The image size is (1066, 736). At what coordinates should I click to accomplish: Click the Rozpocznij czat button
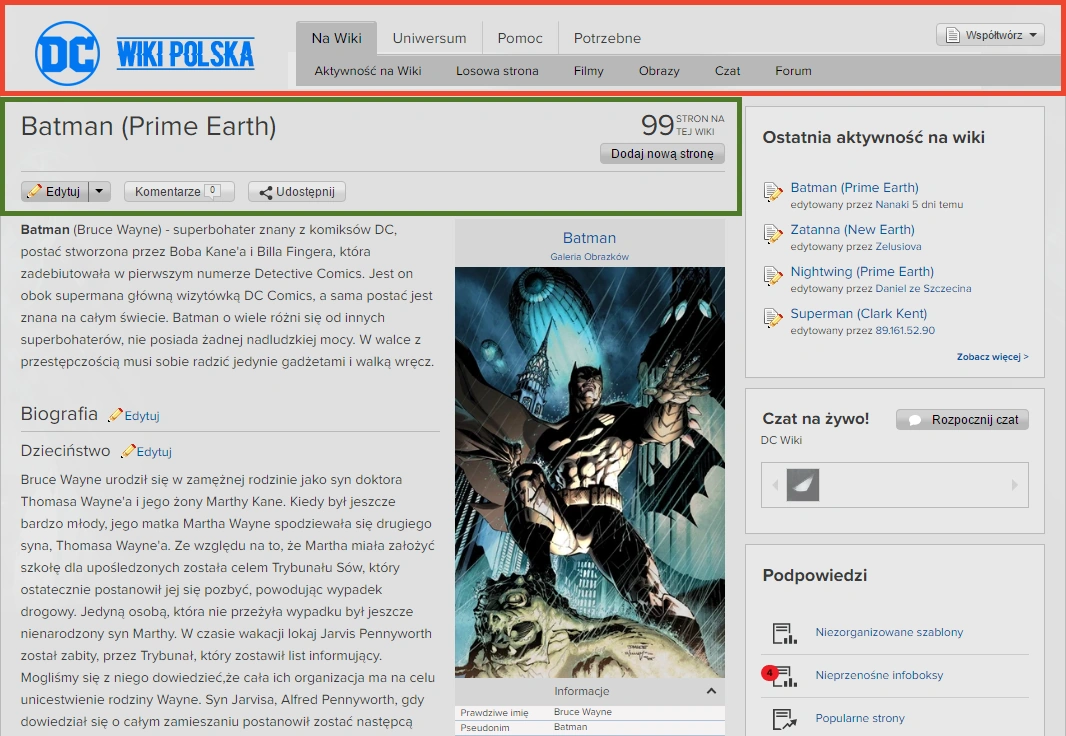962,420
